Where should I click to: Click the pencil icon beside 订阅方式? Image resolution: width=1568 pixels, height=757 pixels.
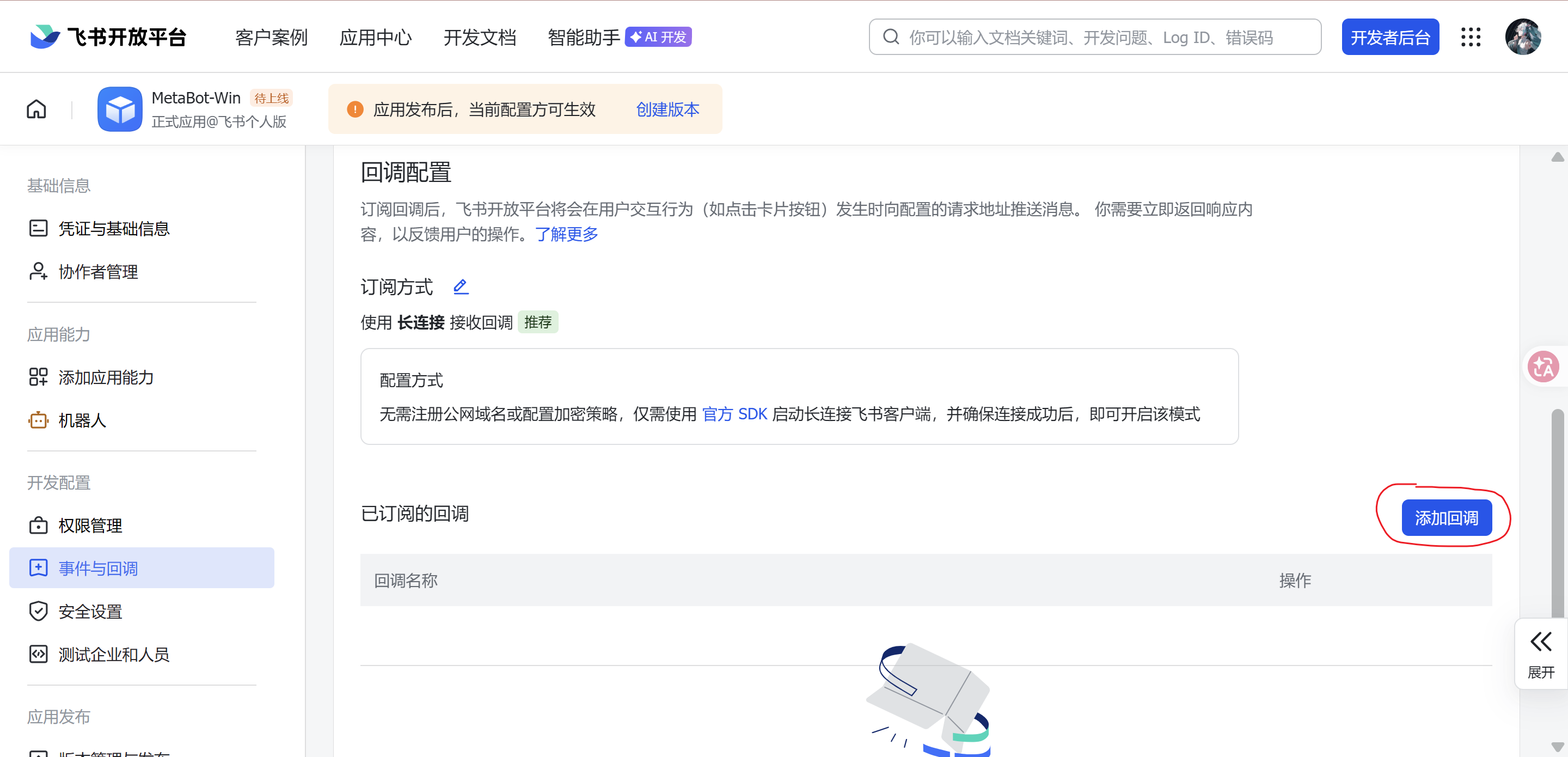[x=461, y=286]
